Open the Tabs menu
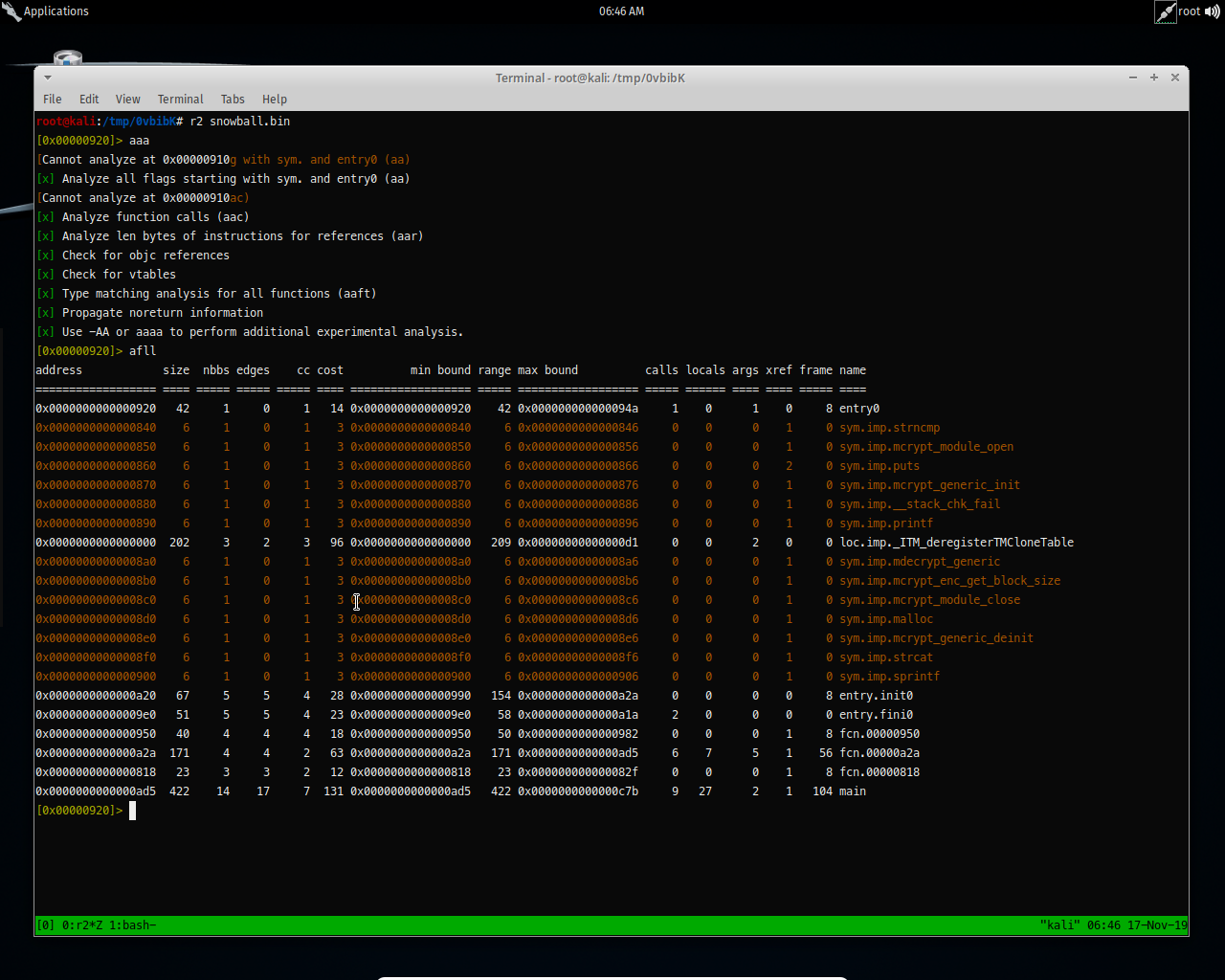This screenshot has height=980, width=1225. pos(233,100)
